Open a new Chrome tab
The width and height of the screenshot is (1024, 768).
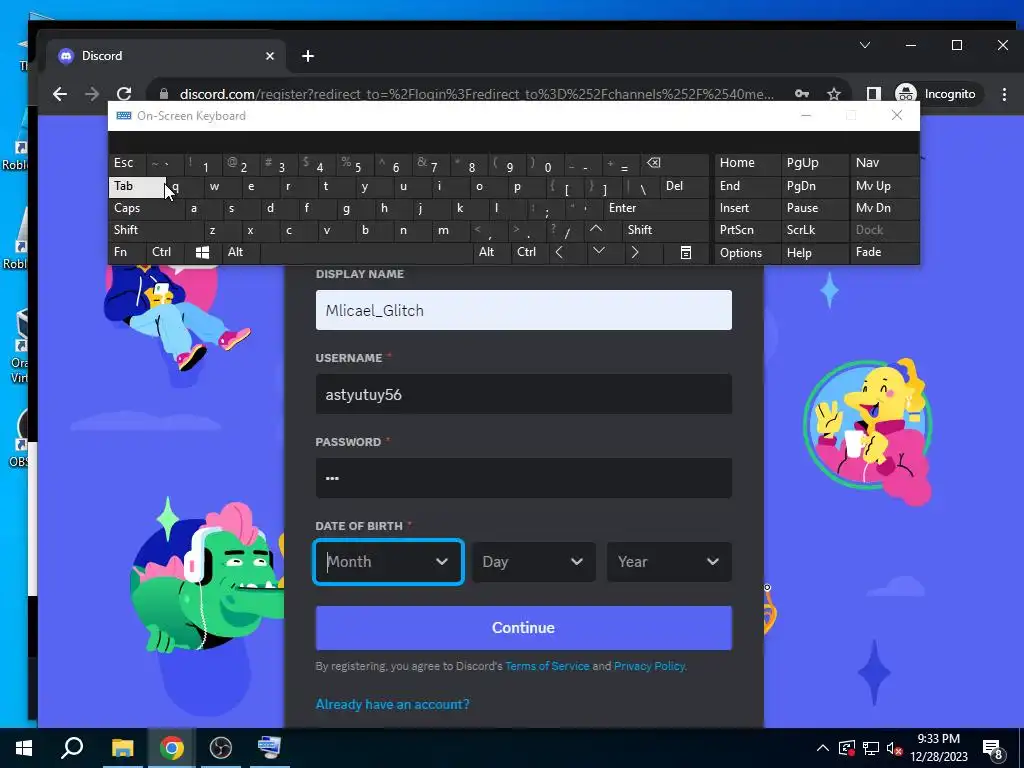click(308, 56)
